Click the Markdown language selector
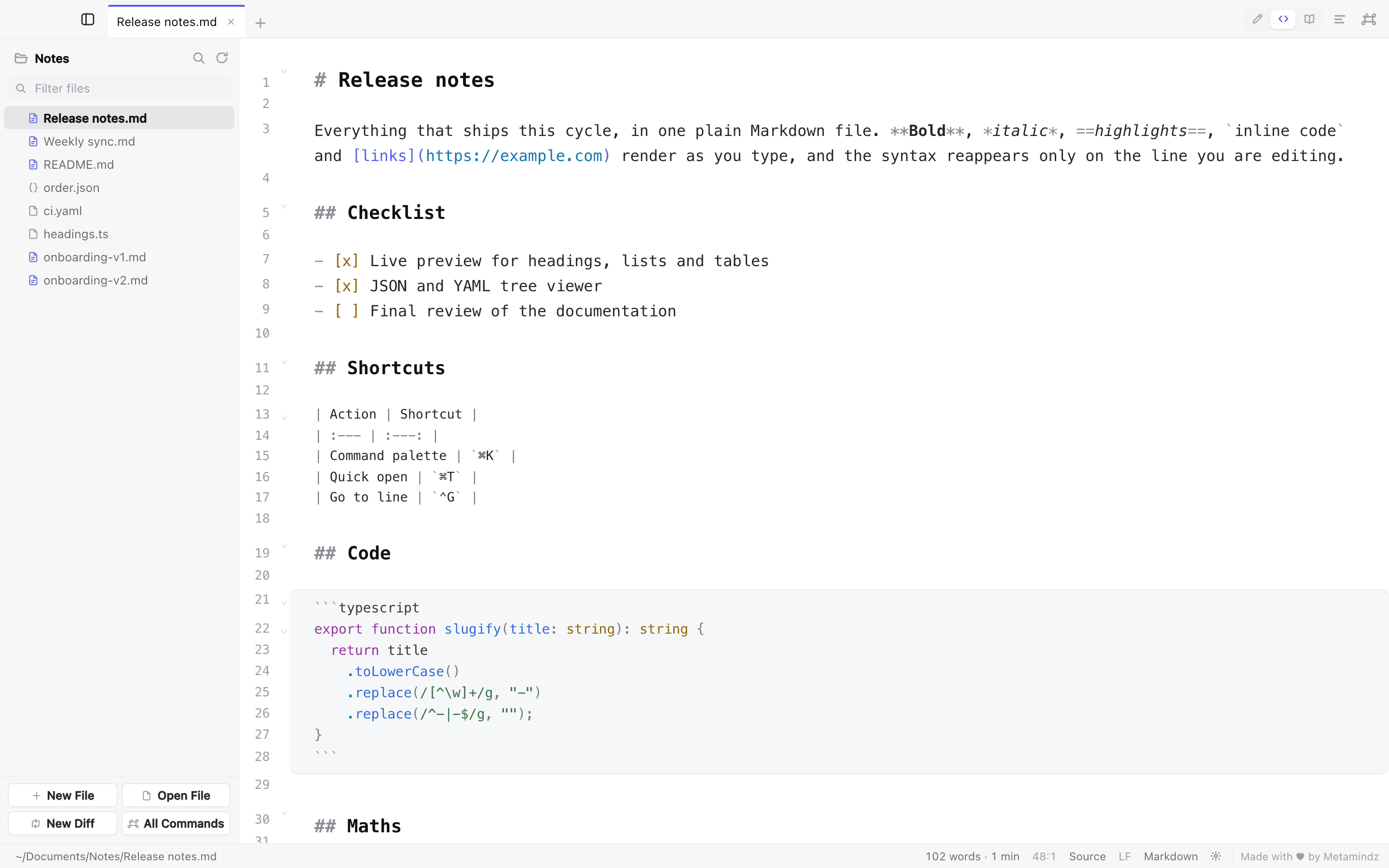 [1171, 856]
